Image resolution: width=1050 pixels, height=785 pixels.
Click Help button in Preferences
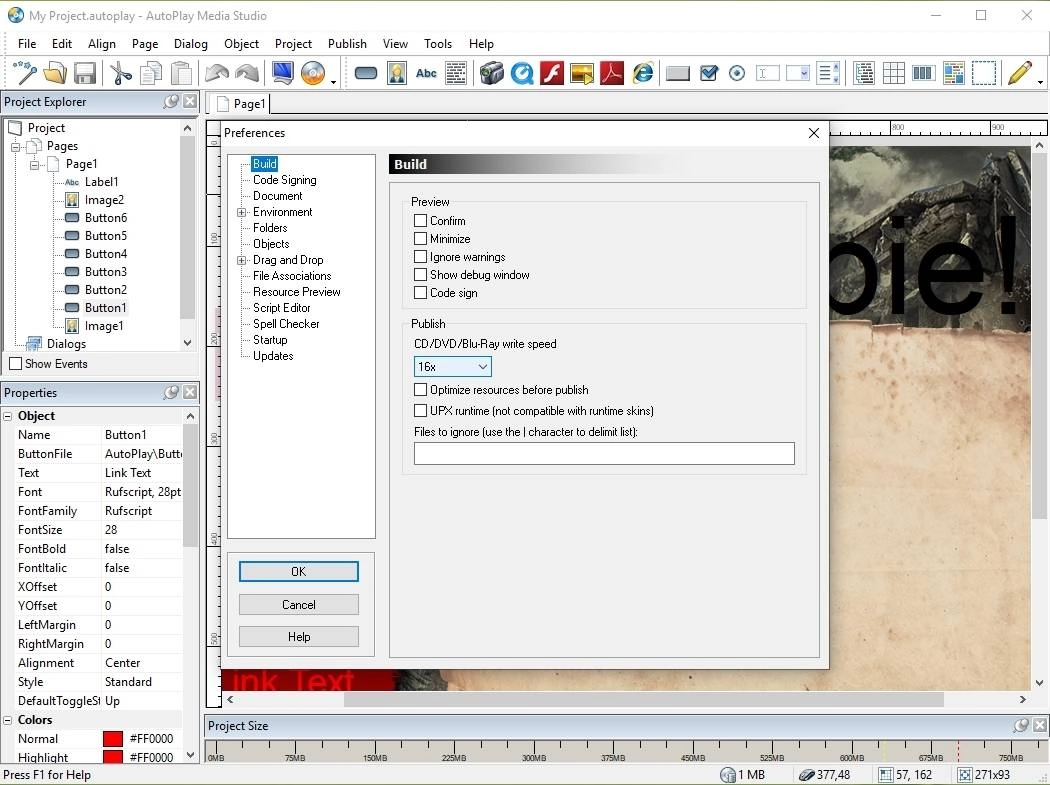tap(299, 636)
